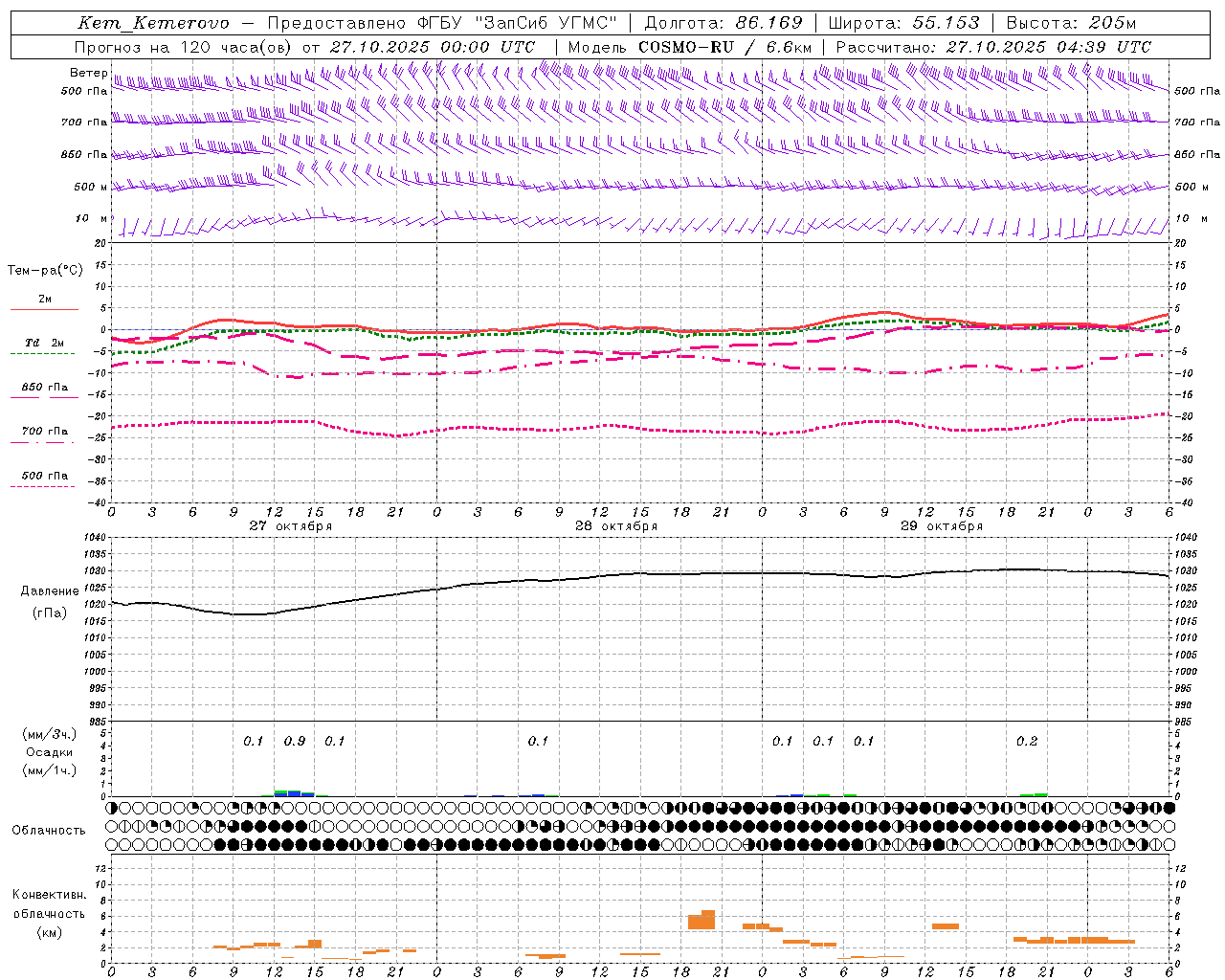Click the Ветер wind panel label
Viewport: 1225px width, 980px height.
pos(88,73)
